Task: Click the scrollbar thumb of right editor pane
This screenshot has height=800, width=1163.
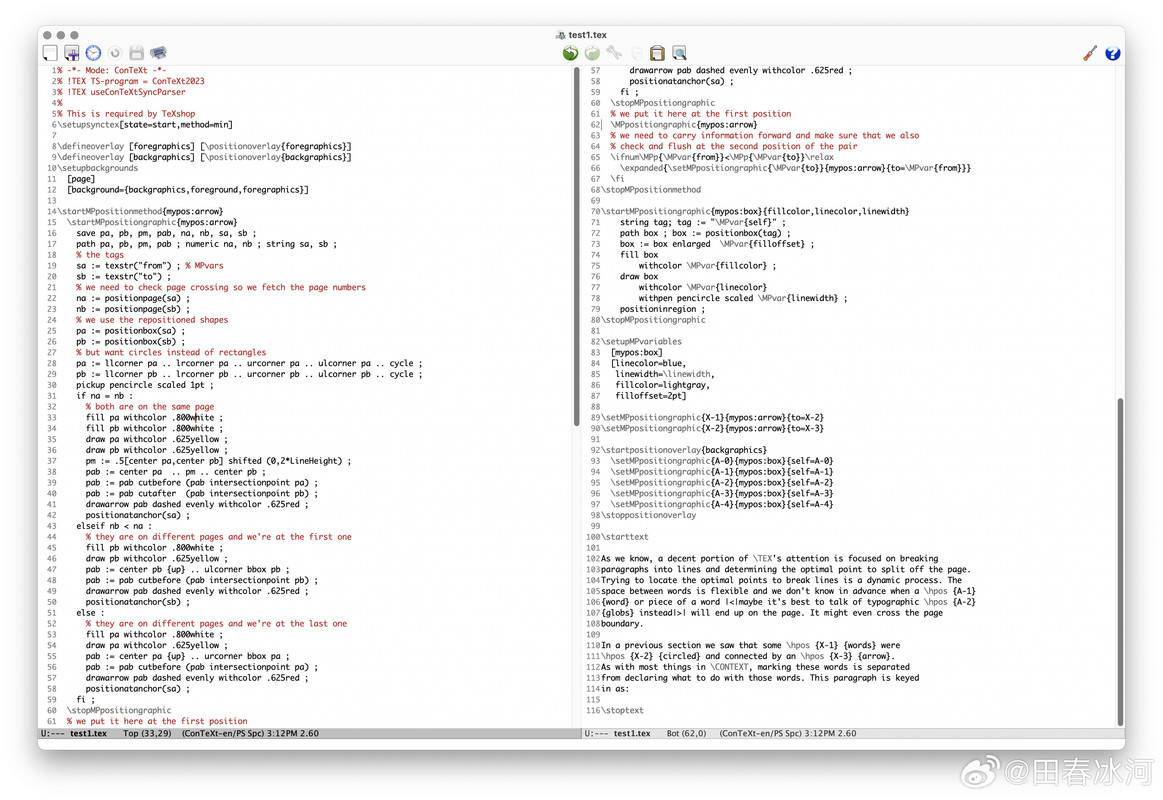Action: pyautogui.click(x=1120, y=561)
